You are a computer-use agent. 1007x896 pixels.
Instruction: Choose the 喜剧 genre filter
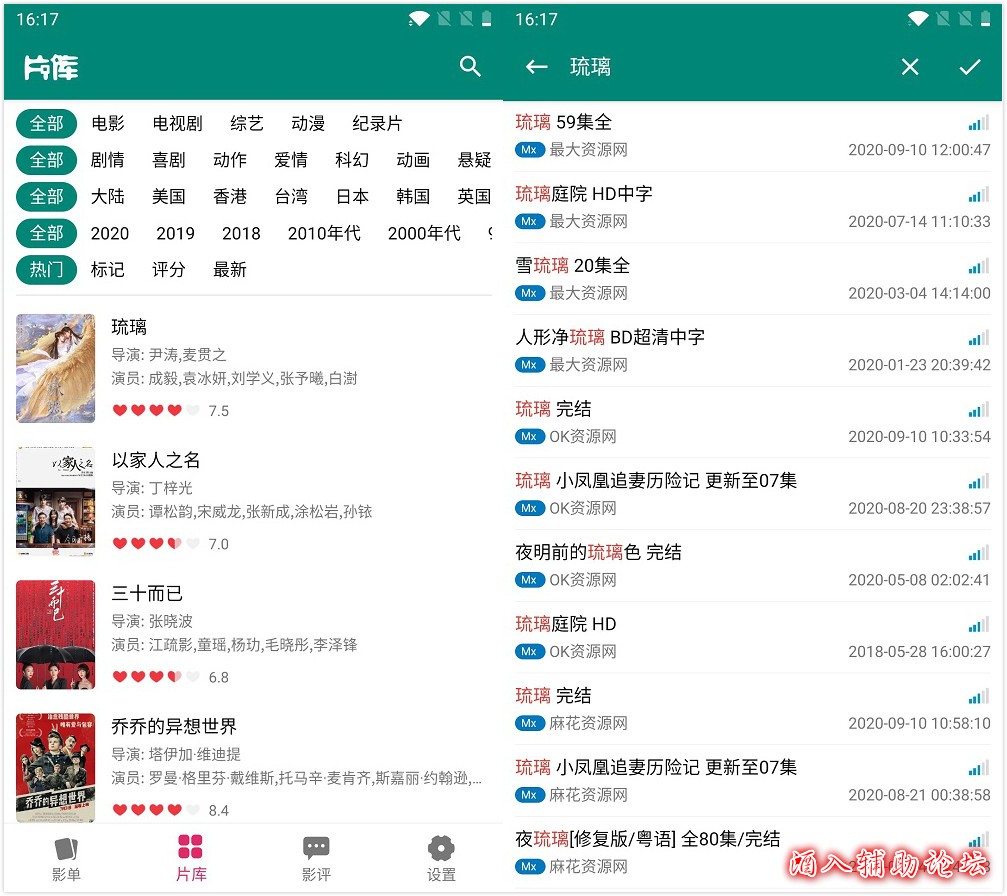168,160
